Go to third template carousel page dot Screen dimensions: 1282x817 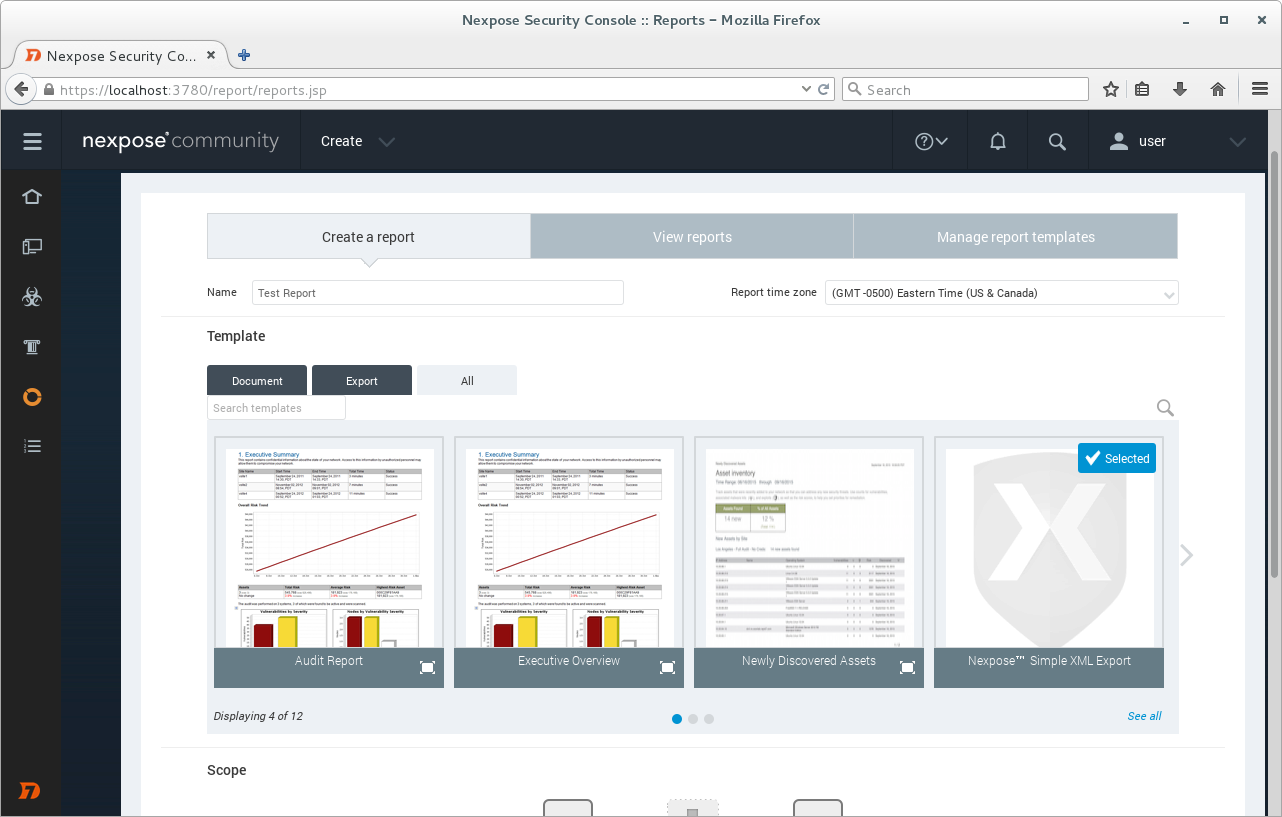coord(709,719)
